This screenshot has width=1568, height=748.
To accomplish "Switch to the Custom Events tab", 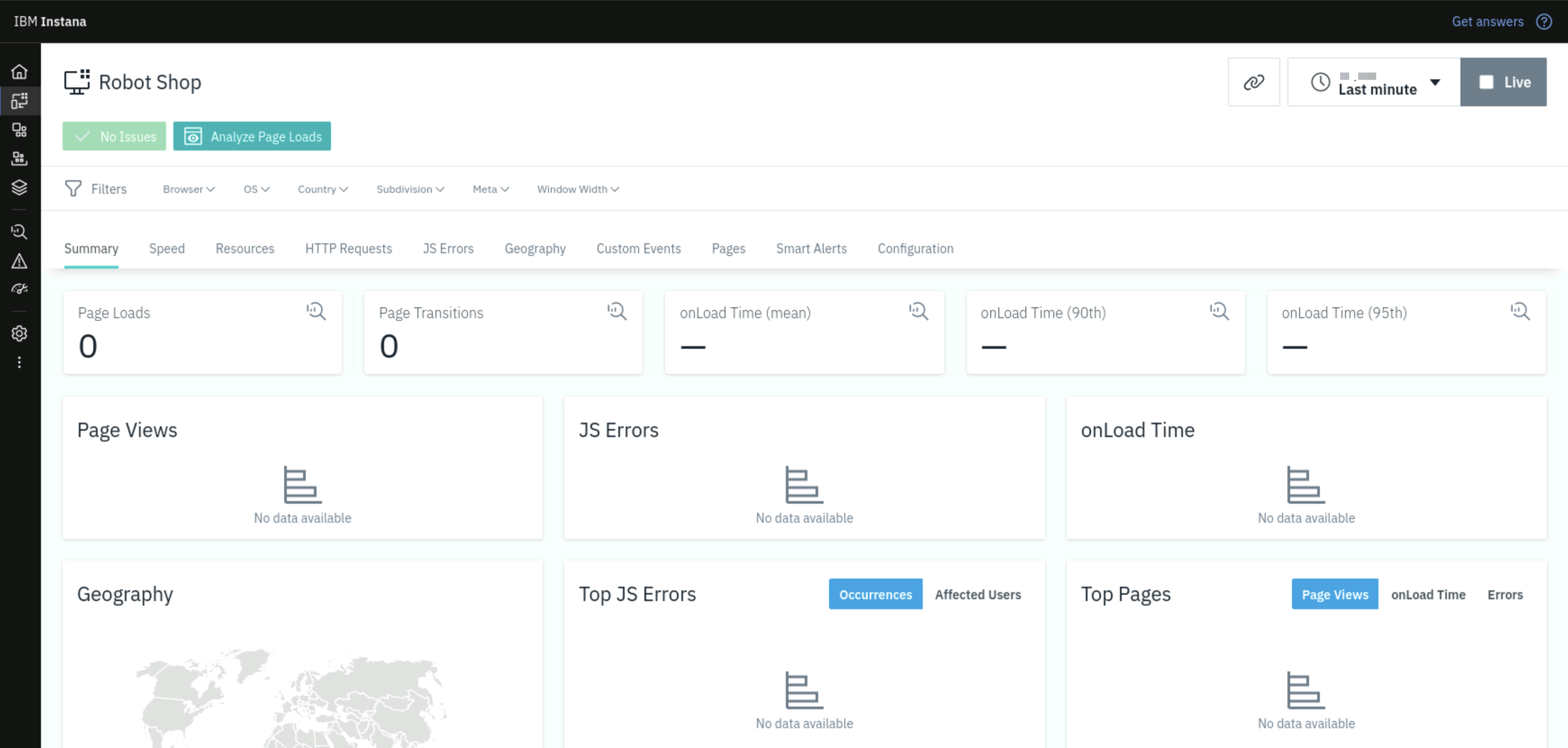I will tap(638, 249).
